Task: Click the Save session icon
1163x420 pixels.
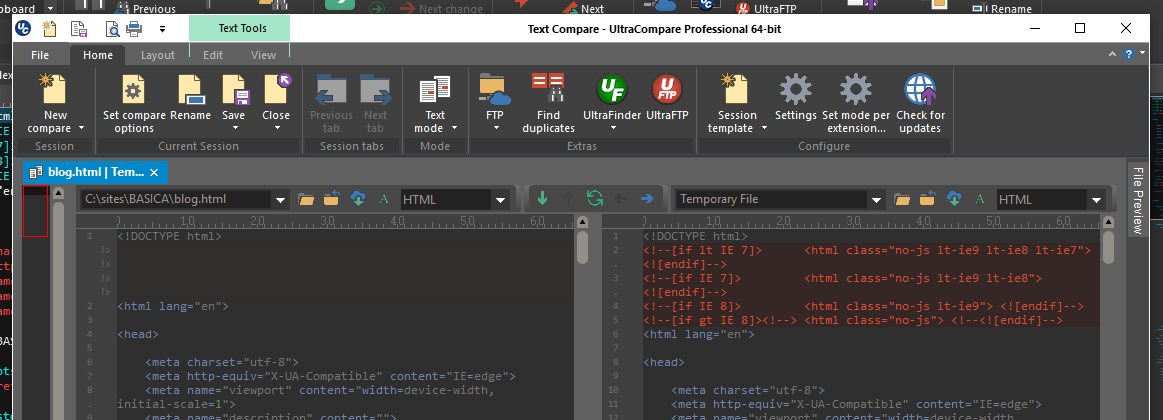Action: pyautogui.click(x=235, y=90)
